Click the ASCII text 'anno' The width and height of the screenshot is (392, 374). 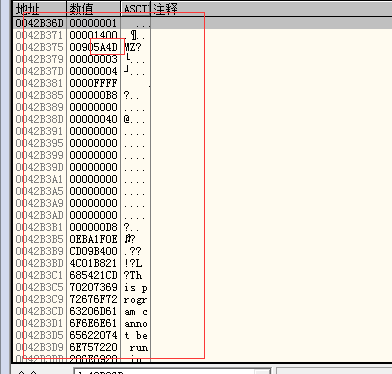[136, 323]
